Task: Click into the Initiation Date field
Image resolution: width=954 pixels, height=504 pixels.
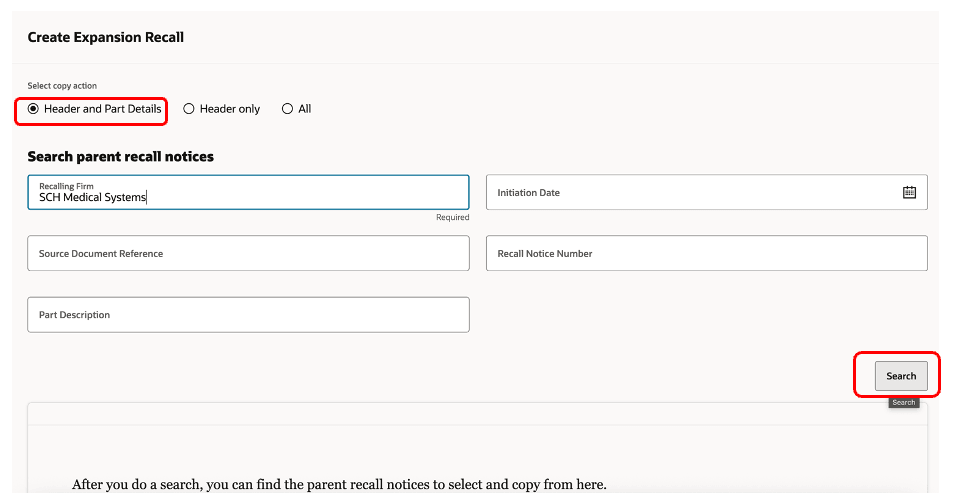Action: tap(690, 193)
